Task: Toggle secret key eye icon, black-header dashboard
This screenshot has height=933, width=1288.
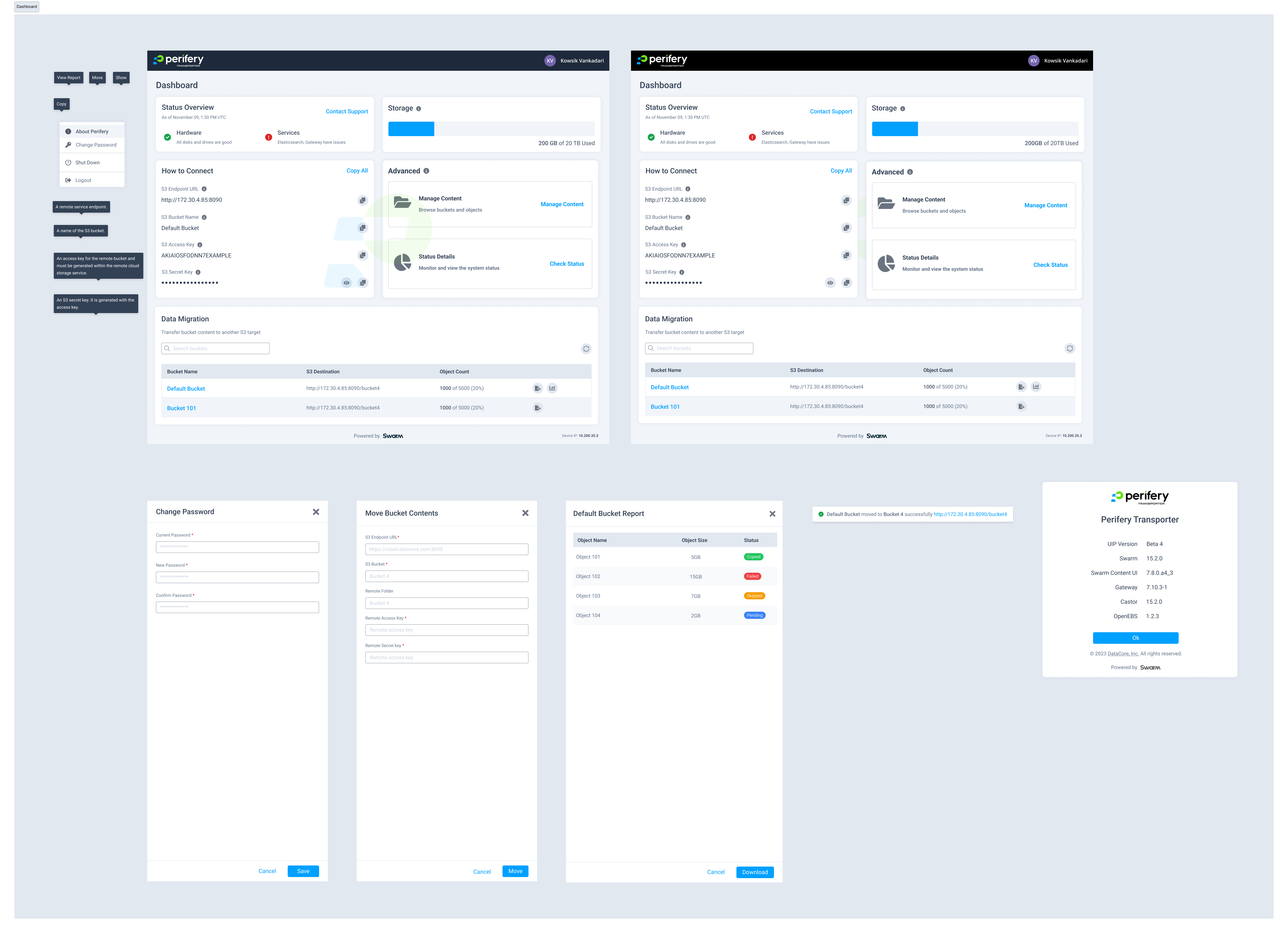Action: pos(830,283)
